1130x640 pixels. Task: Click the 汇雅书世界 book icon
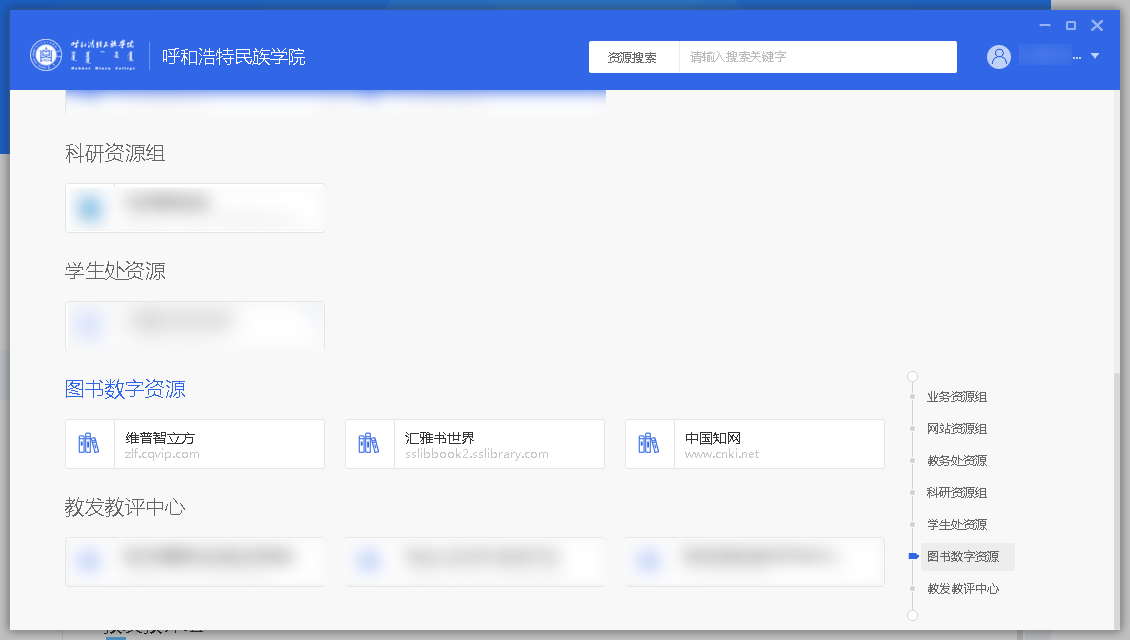click(x=370, y=443)
